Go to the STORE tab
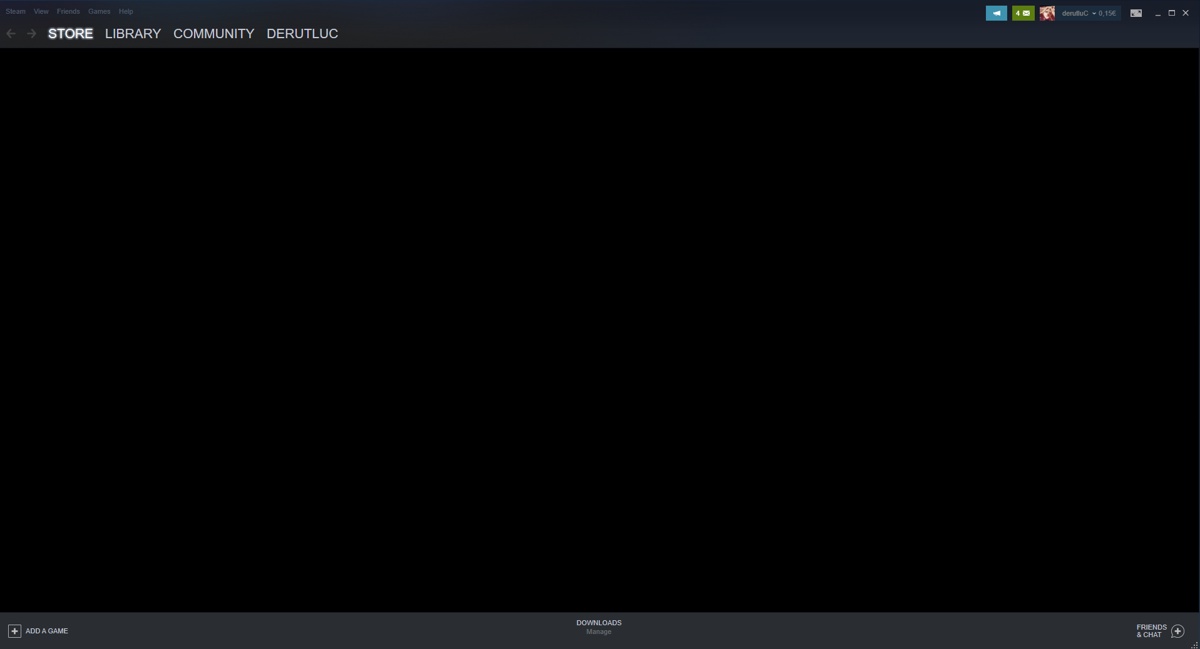The width and height of the screenshot is (1200, 649). click(x=70, y=33)
